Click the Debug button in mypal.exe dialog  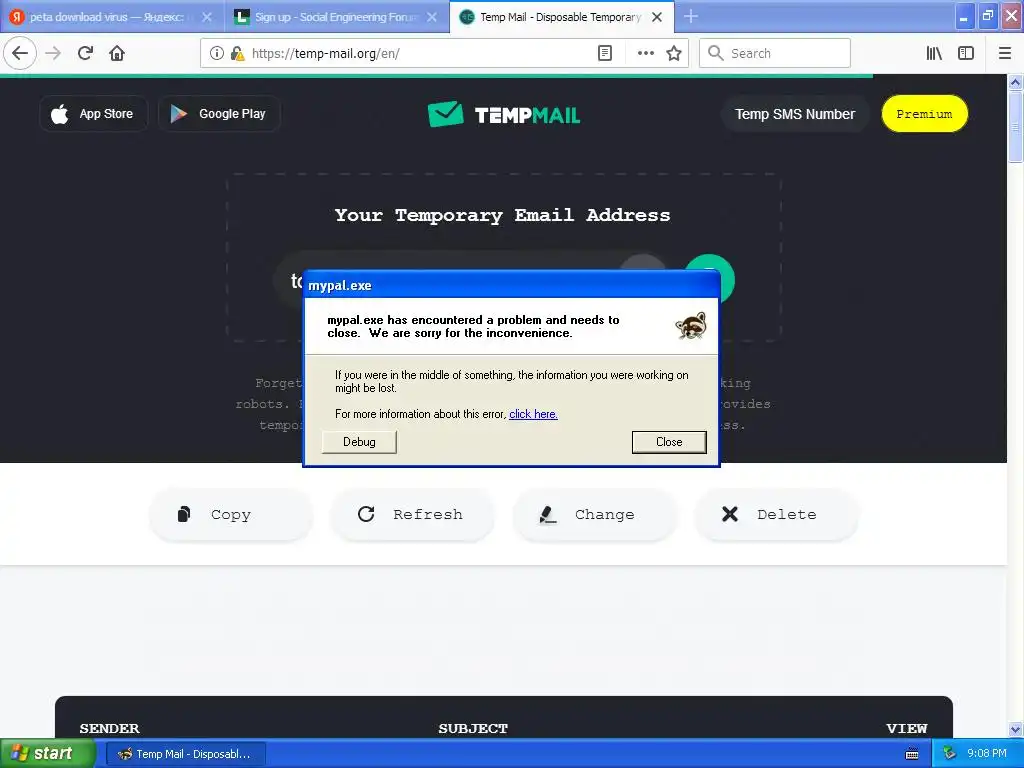click(359, 442)
